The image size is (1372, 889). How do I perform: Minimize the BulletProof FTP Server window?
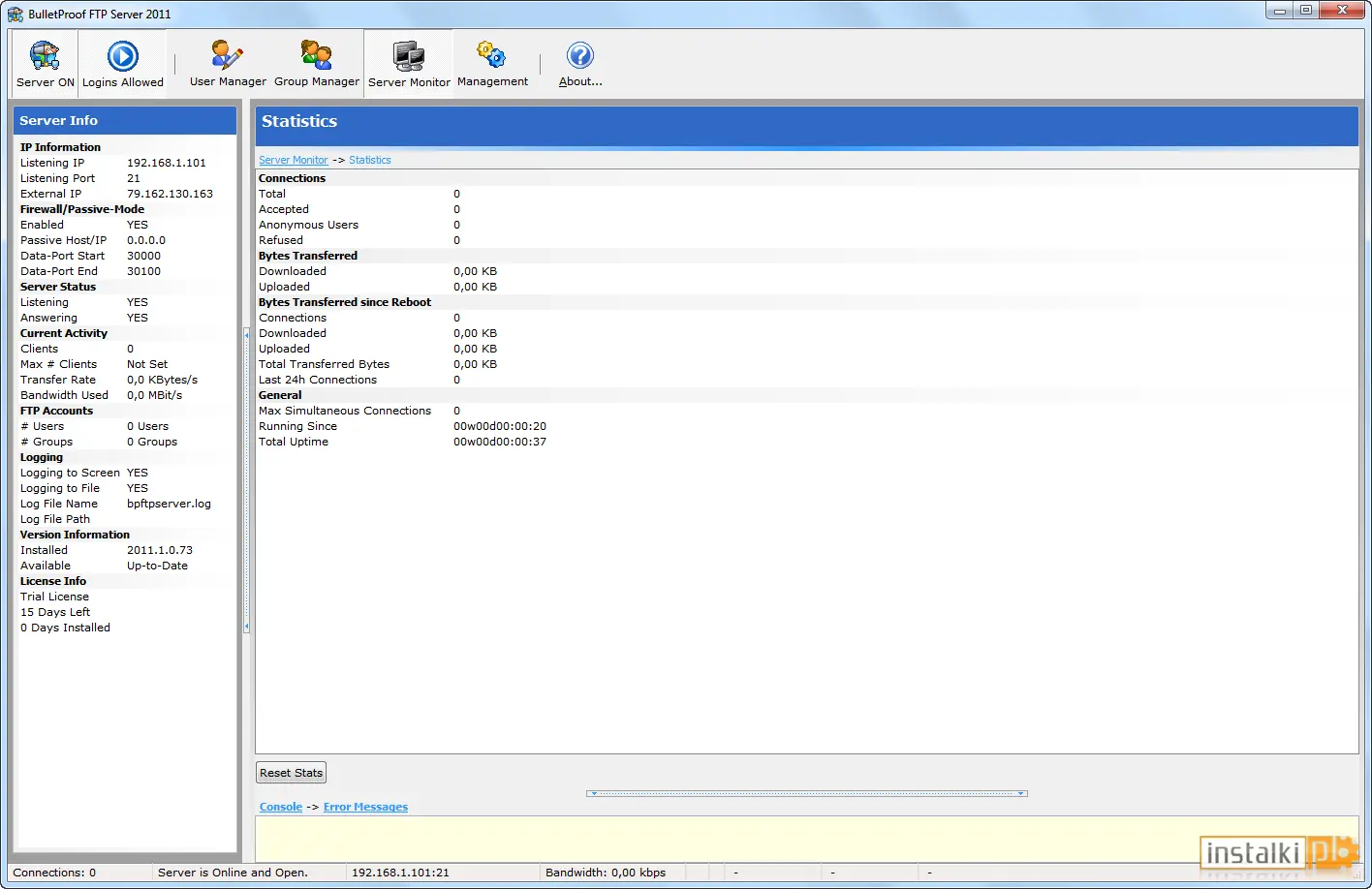[1280, 10]
